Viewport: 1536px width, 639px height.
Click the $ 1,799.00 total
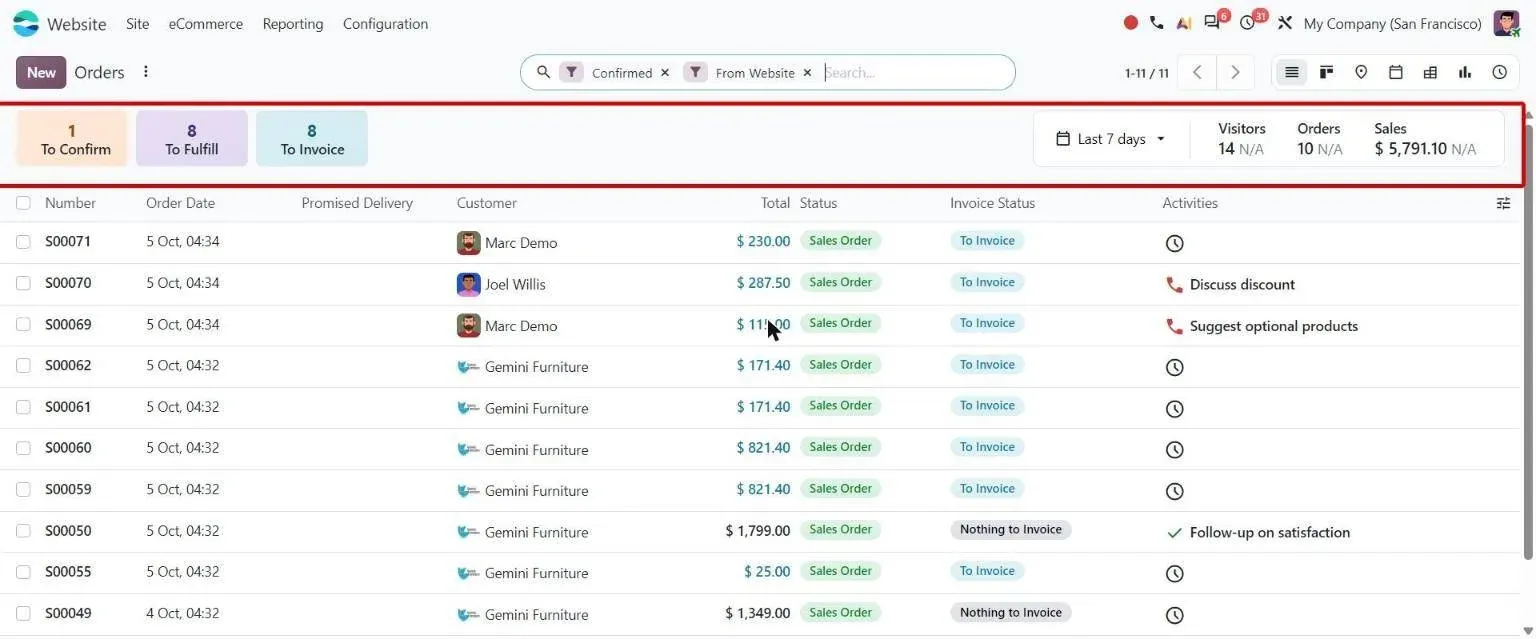(758, 531)
